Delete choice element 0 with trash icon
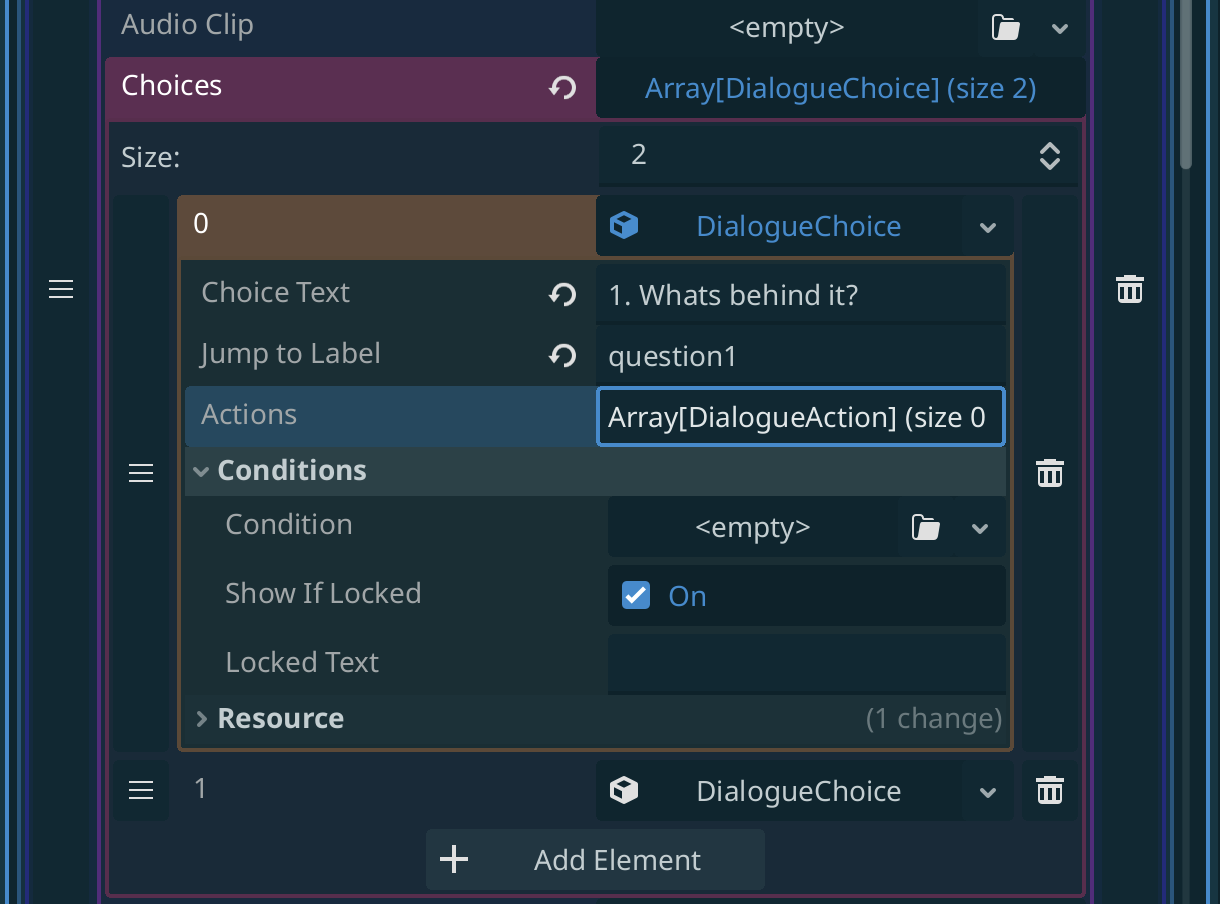Viewport: 1220px width, 904px height. tap(1049, 473)
